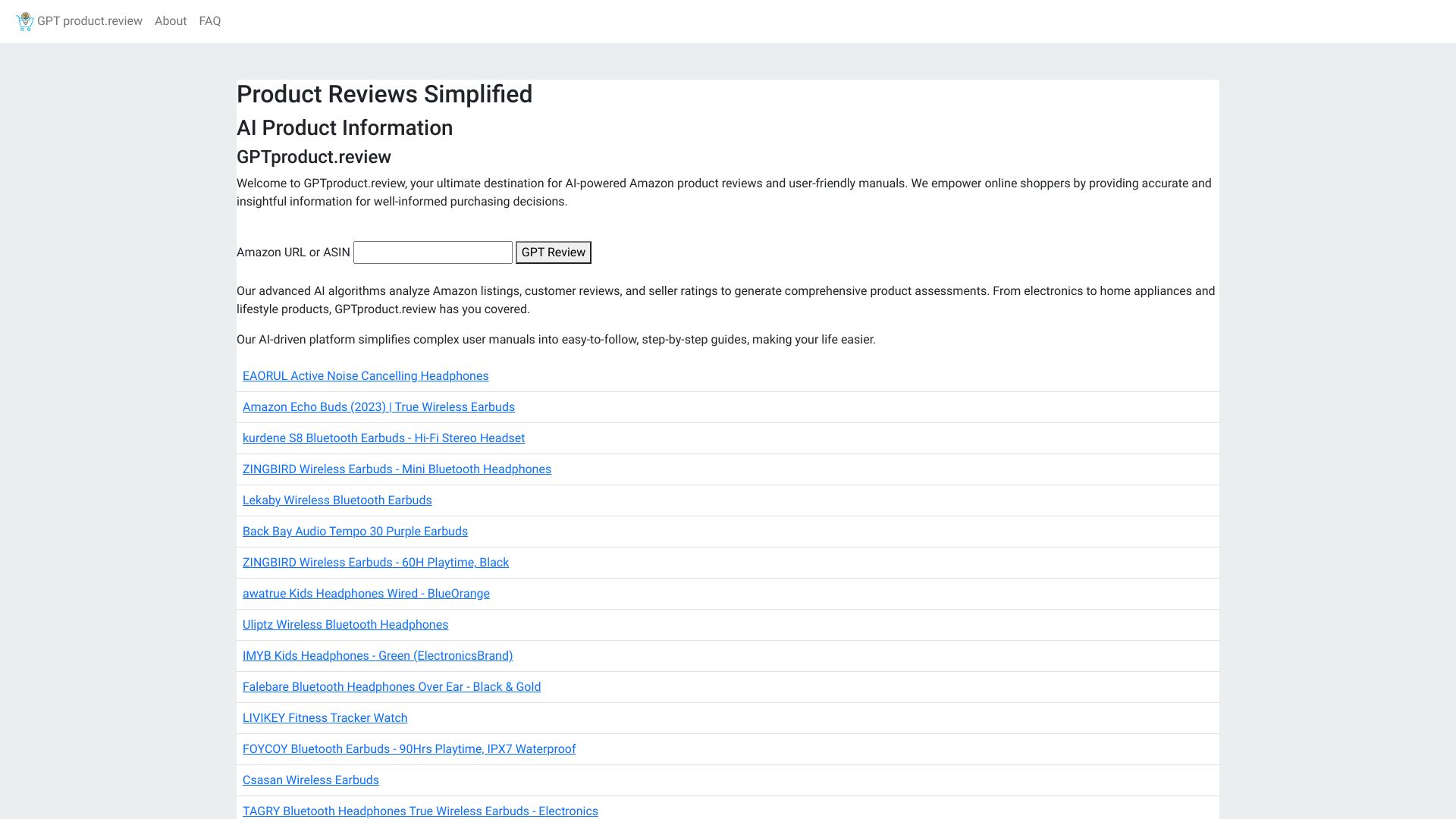Open Amazon Echo Buds (2023) review
This screenshot has width=1456, height=819.
pos(378,407)
